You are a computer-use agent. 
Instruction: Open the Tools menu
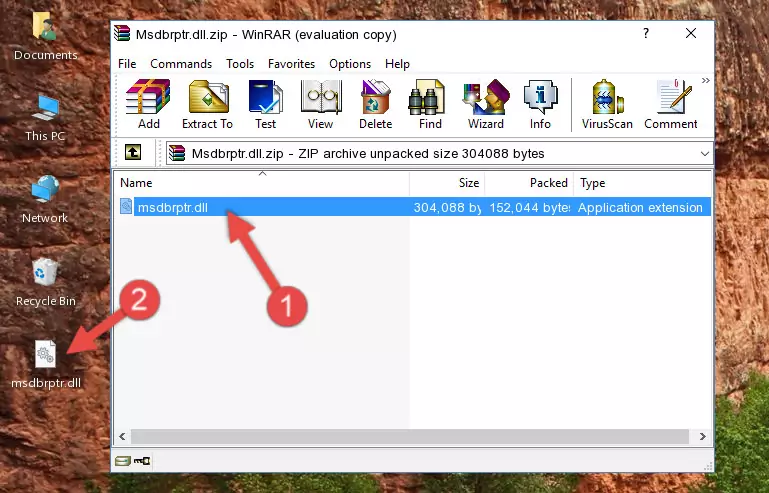[240, 64]
